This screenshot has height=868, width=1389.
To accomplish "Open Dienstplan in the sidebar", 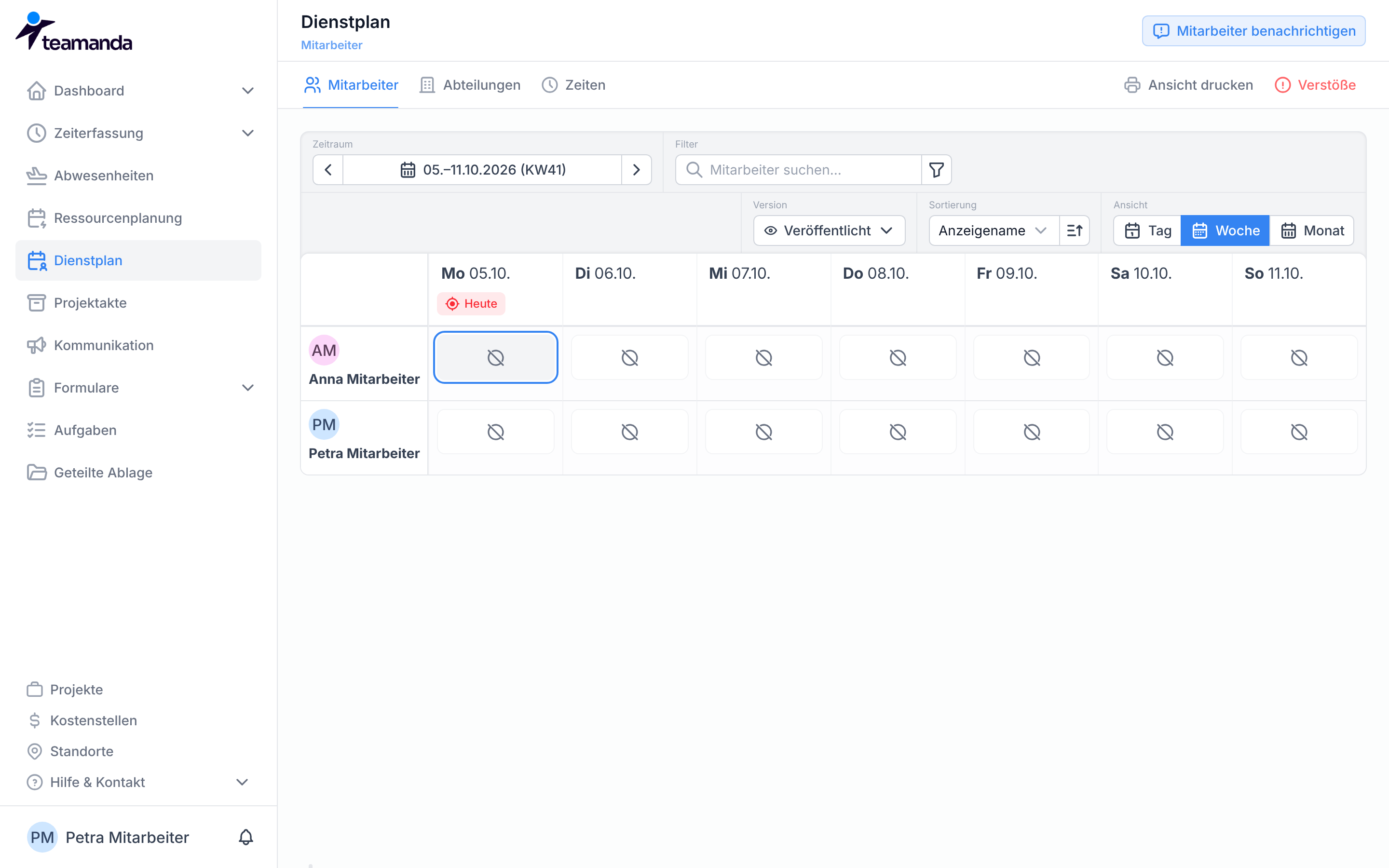I will point(138,260).
